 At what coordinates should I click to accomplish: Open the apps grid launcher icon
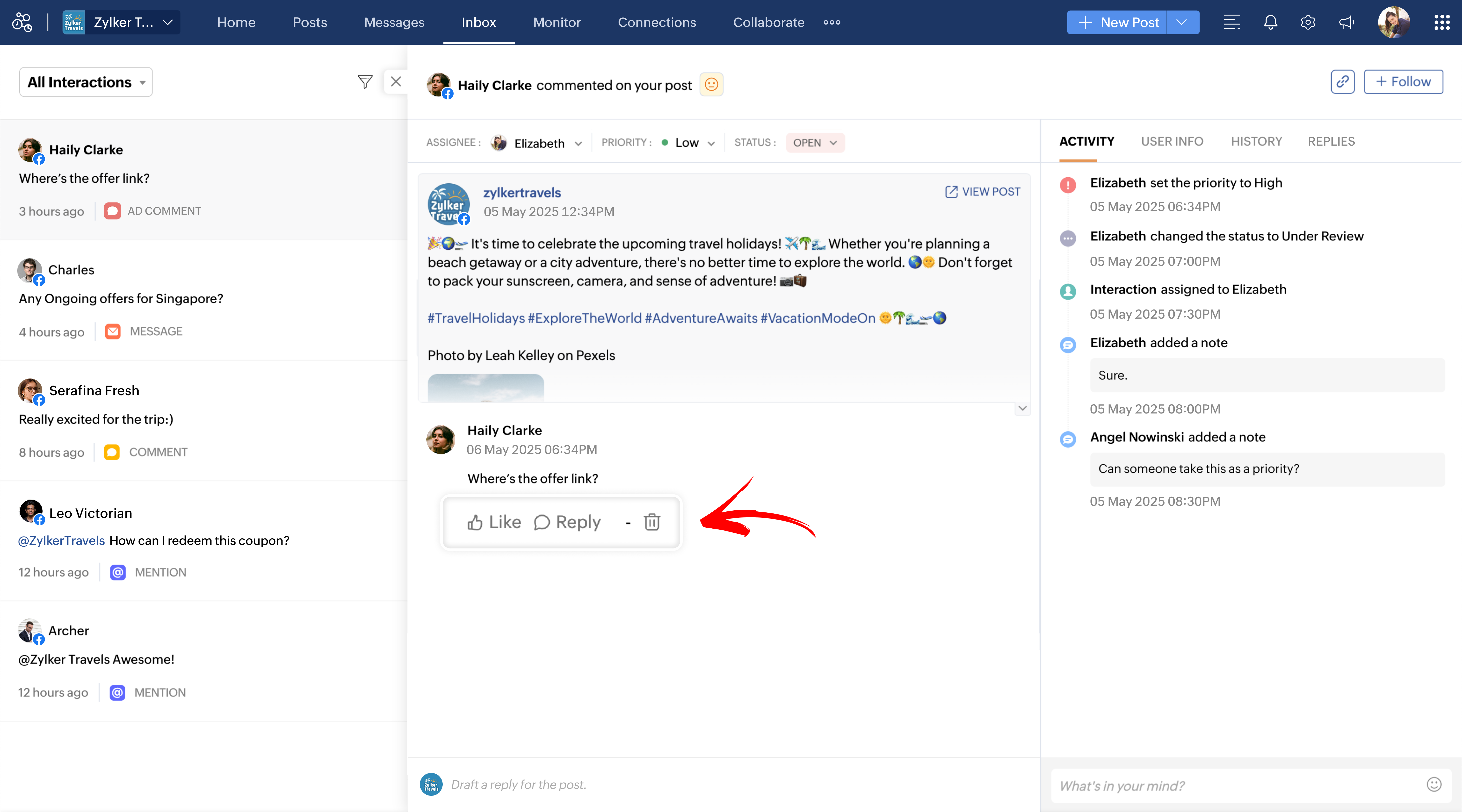click(1442, 23)
